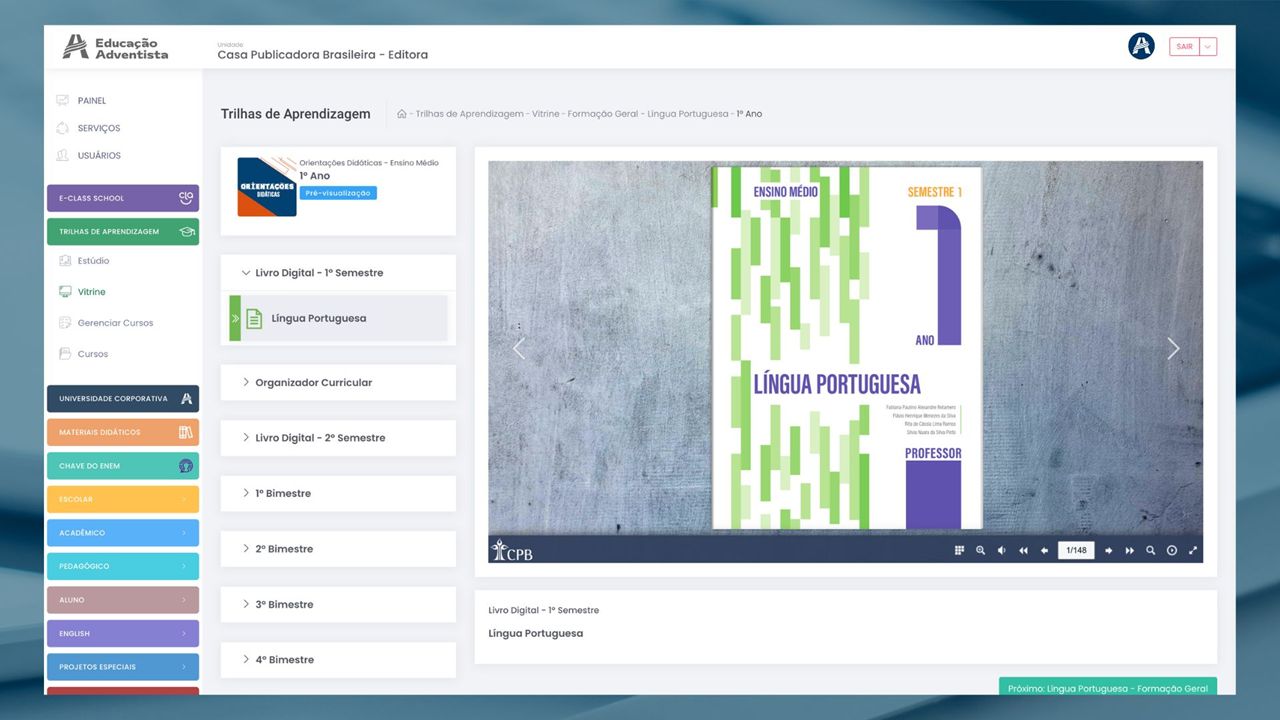
Task: Open PAINEL in the sidebar
Action: tap(92, 101)
